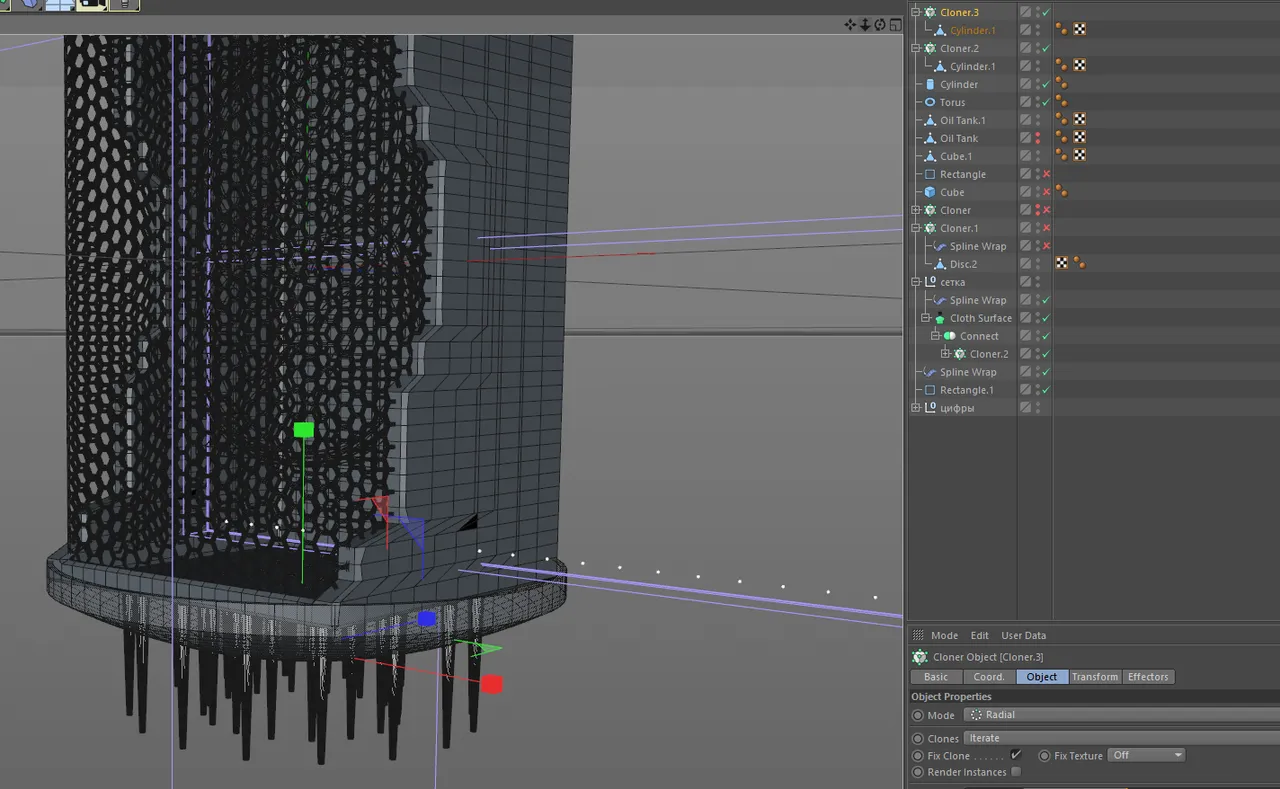This screenshot has width=1280, height=789.
Task: Open the Clones dropdown showing Iterate
Action: (x=1121, y=738)
